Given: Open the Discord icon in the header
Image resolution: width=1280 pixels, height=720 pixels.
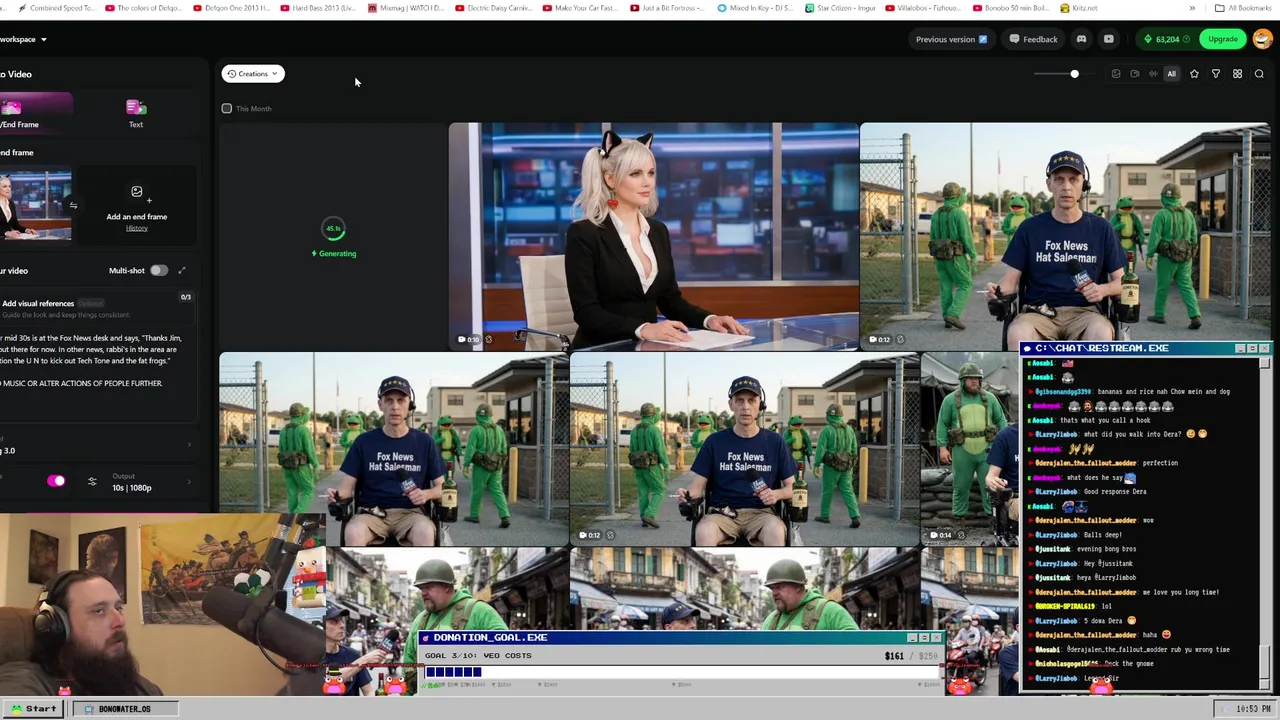Looking at the screenshot, I should pyautogui.click(x=1081, y=39).
